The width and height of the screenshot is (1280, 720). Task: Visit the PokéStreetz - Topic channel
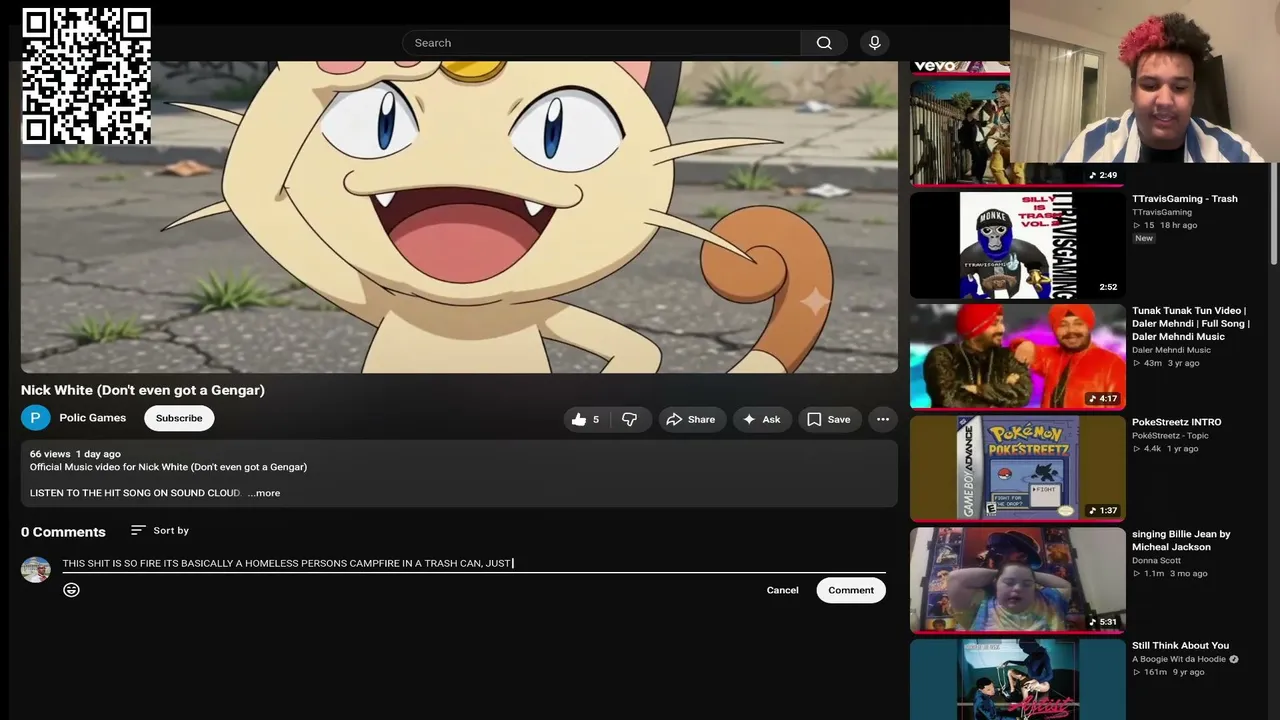click(1171, 436)
